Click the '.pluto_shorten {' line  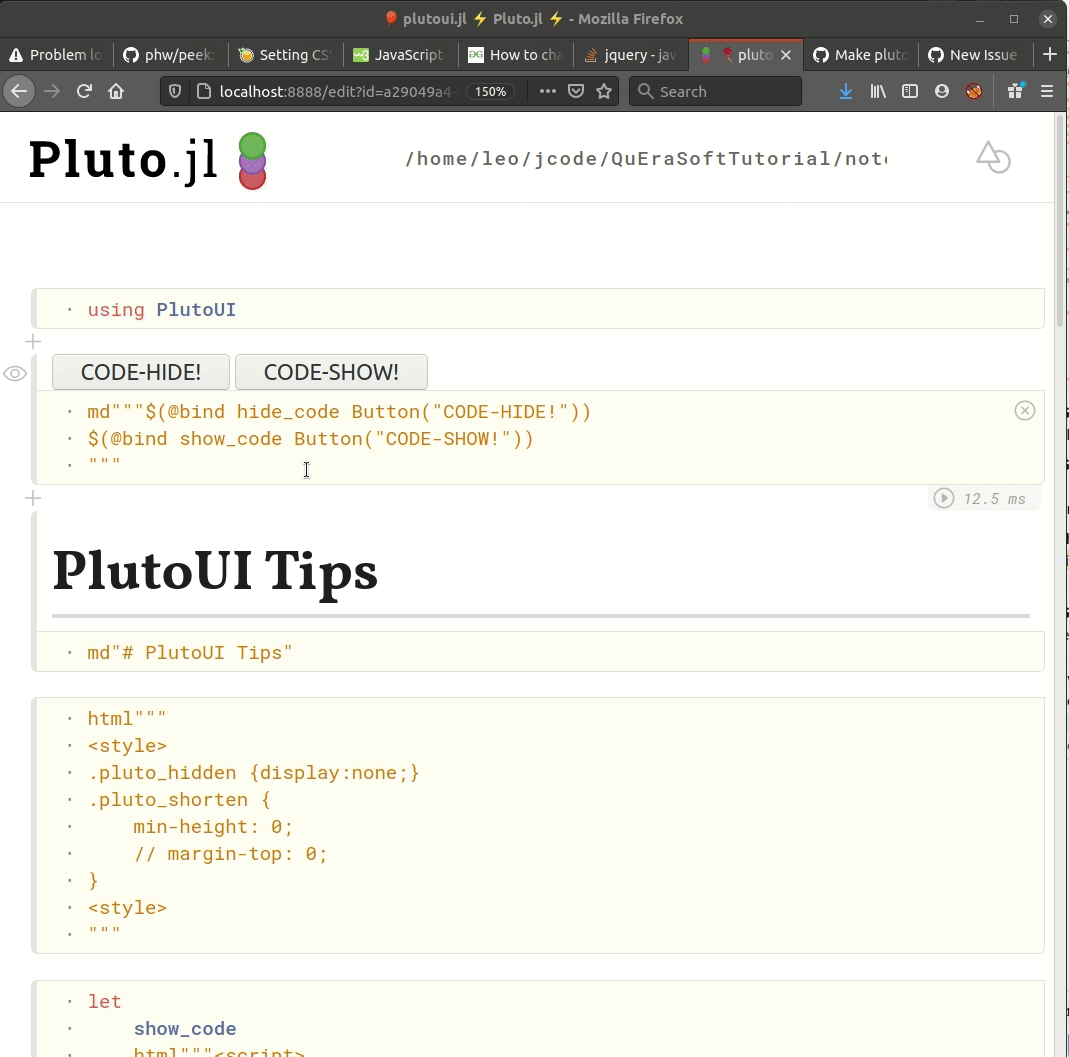pyautogui.click(x=179, y=800)
